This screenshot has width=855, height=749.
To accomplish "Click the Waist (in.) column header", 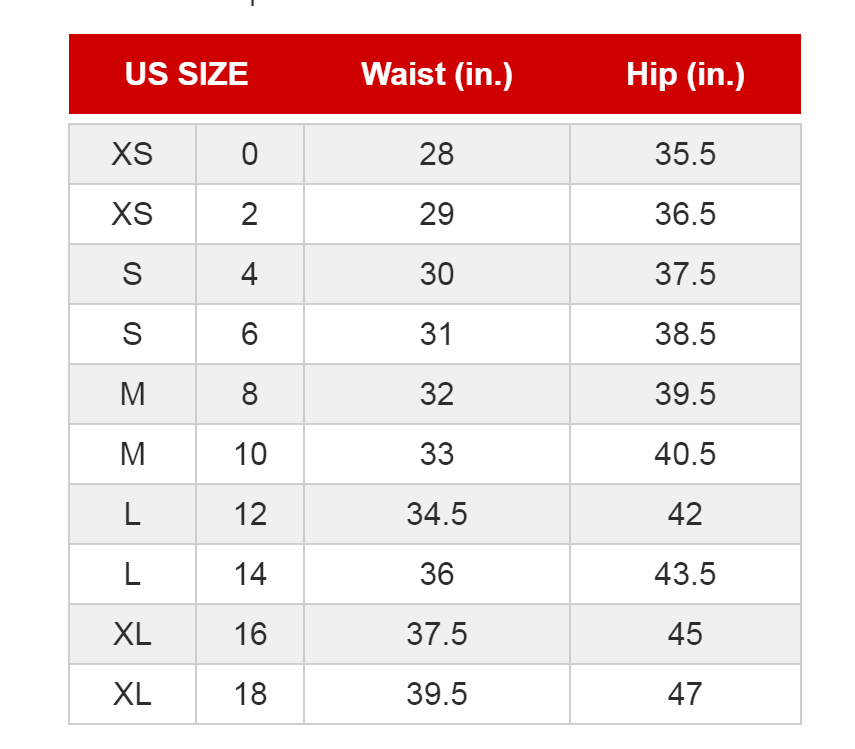I will [x=437, y=75].
